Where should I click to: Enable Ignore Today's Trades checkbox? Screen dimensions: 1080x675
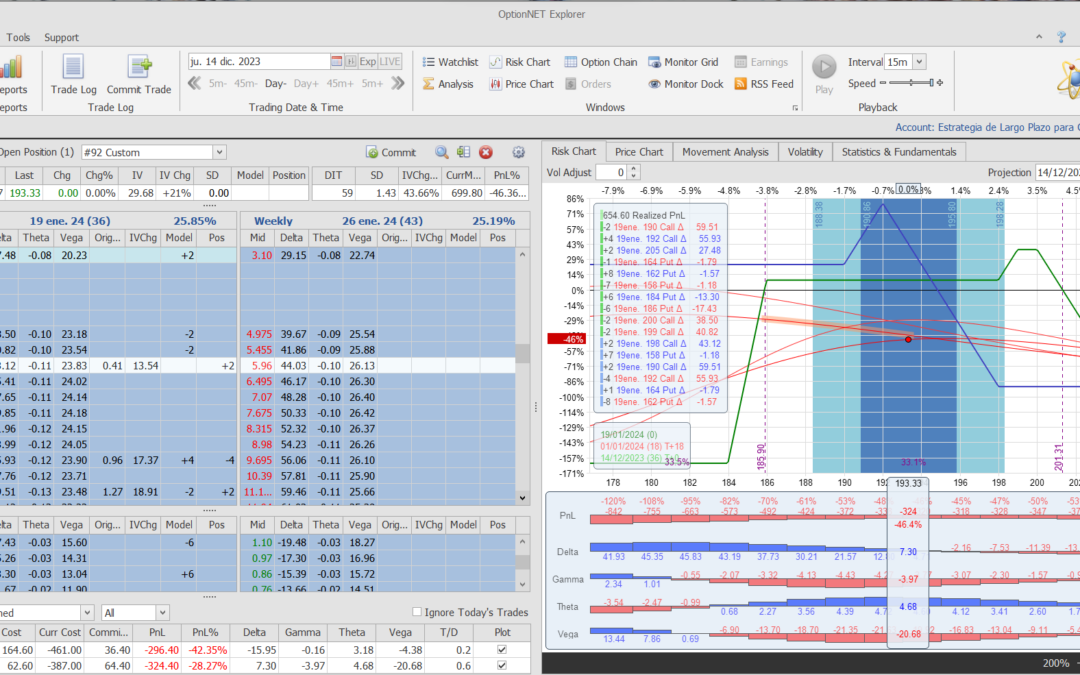417,612
